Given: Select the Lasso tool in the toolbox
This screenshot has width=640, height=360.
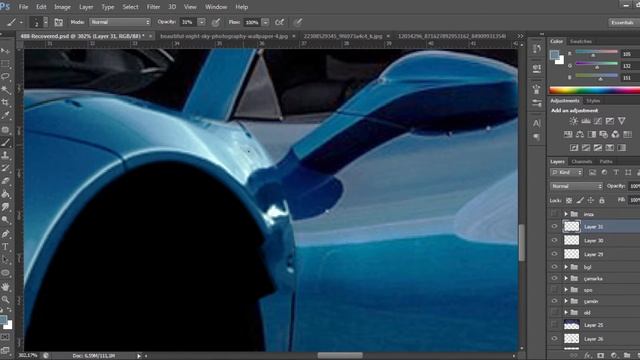Looking at the screenshot, I should pyautogui.click(x=5, y=76).
